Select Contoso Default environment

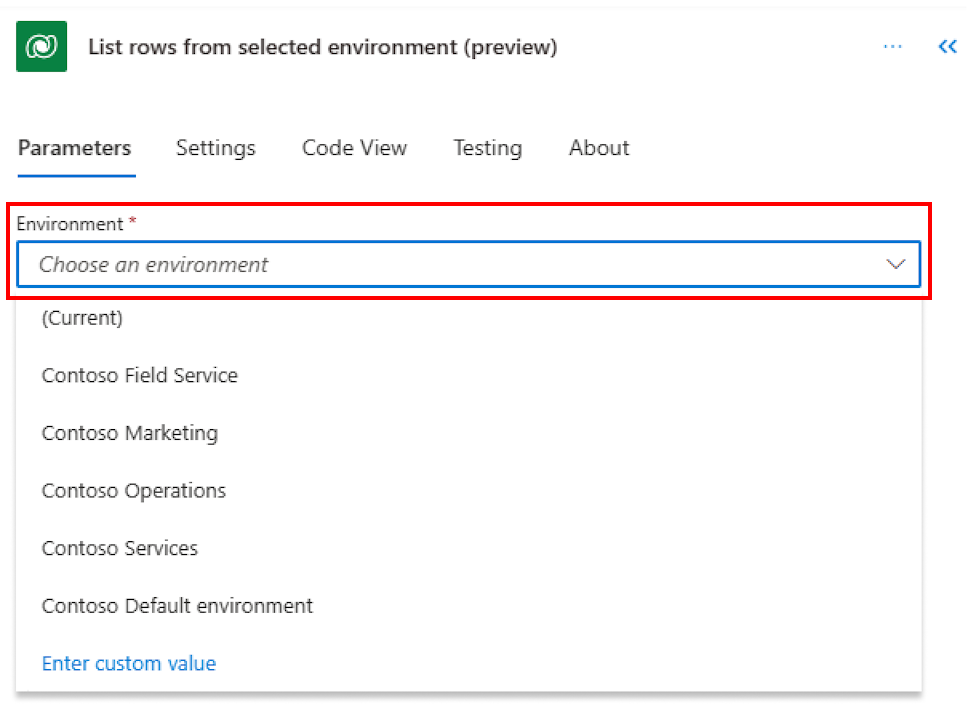coord(177,606)
